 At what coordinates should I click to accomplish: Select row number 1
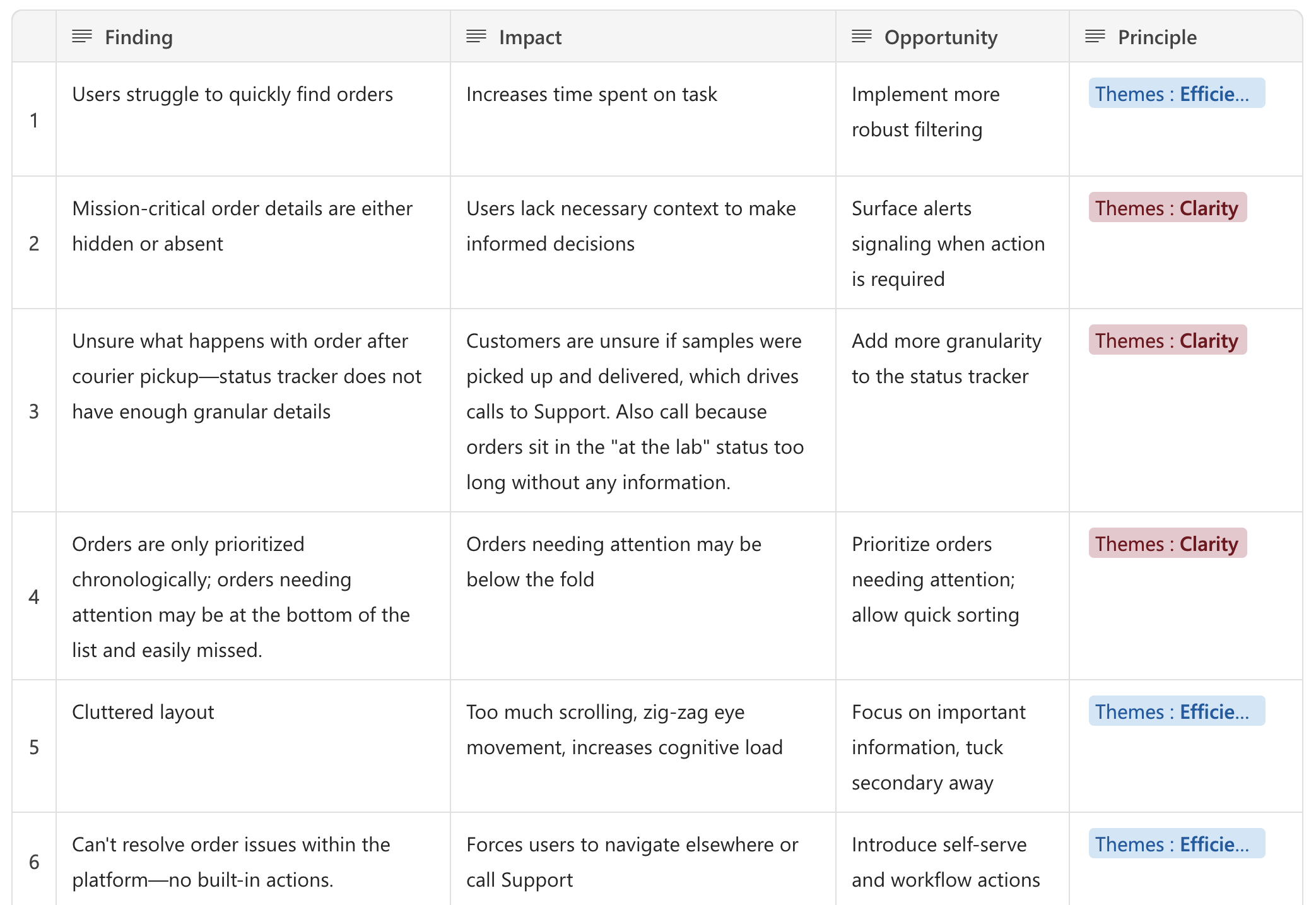pos(34,120)
